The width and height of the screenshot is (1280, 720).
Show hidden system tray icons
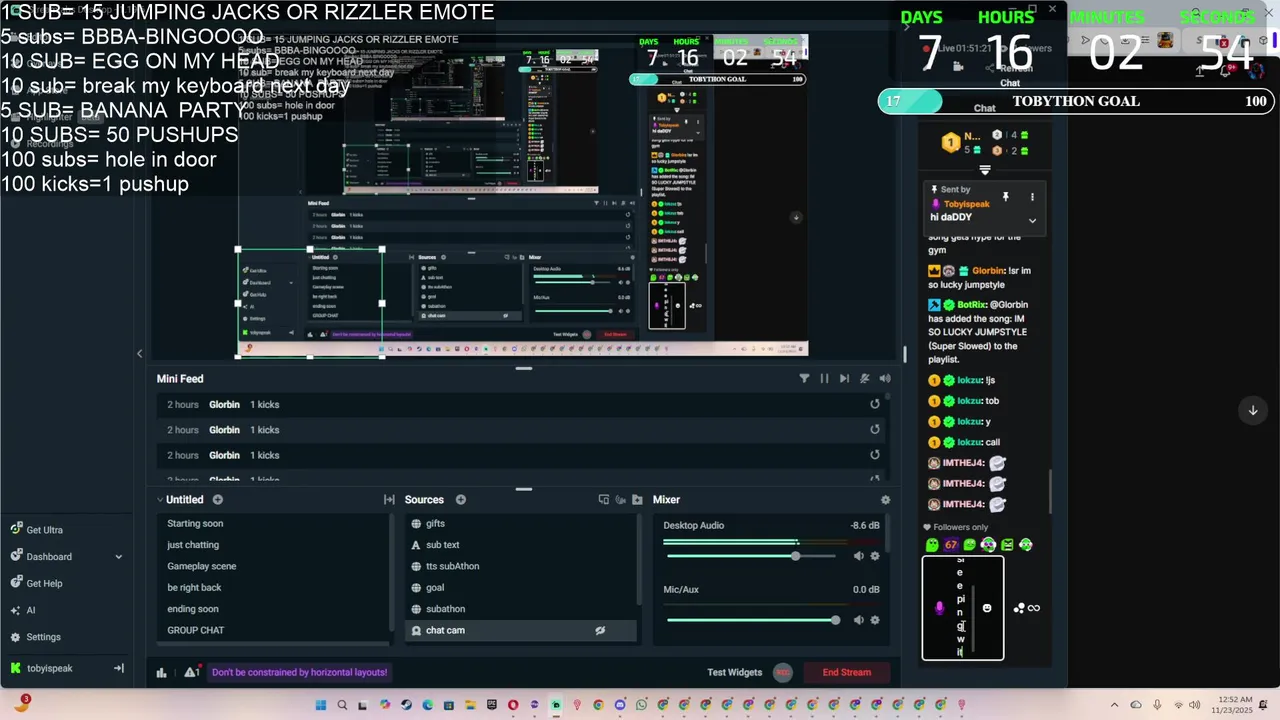(1114, 705)
